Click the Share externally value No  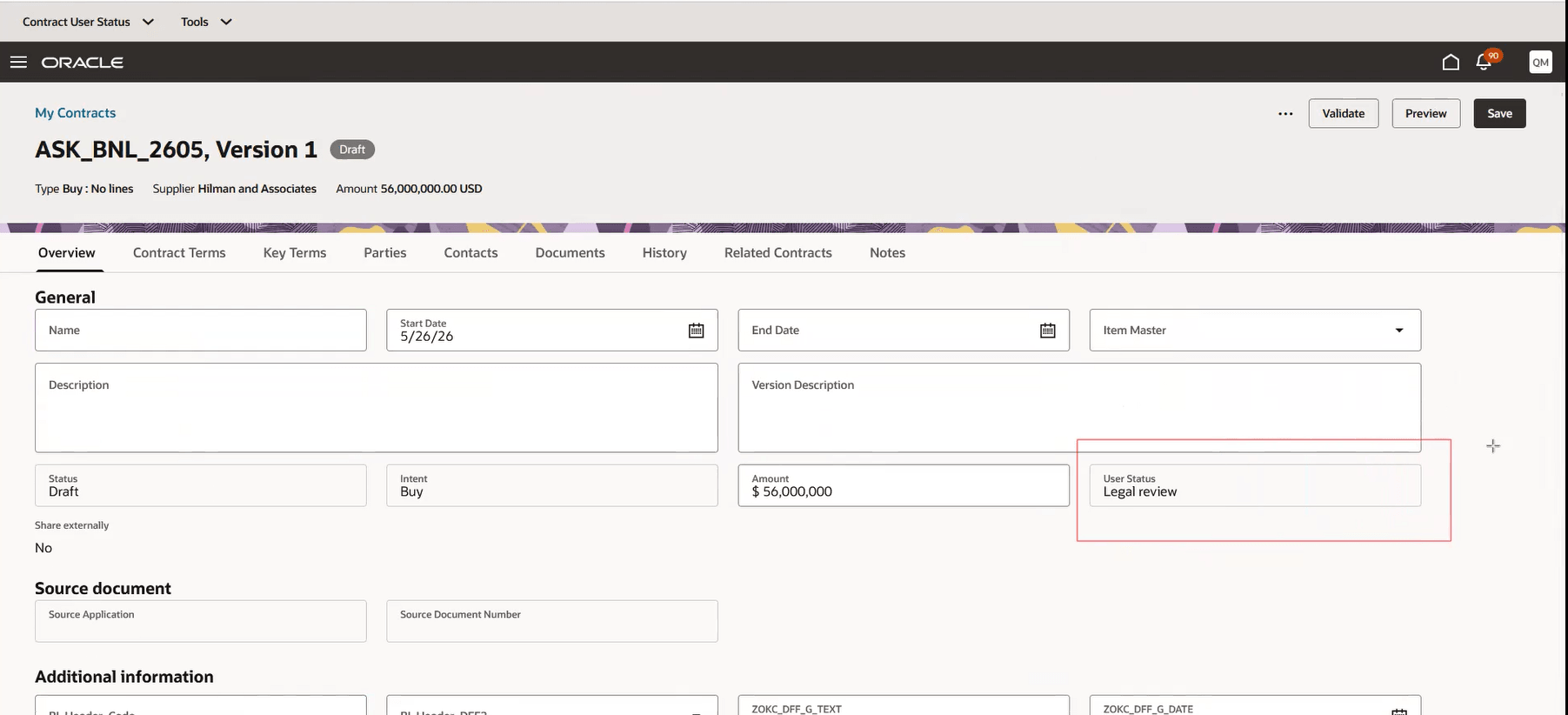[43, 548]
